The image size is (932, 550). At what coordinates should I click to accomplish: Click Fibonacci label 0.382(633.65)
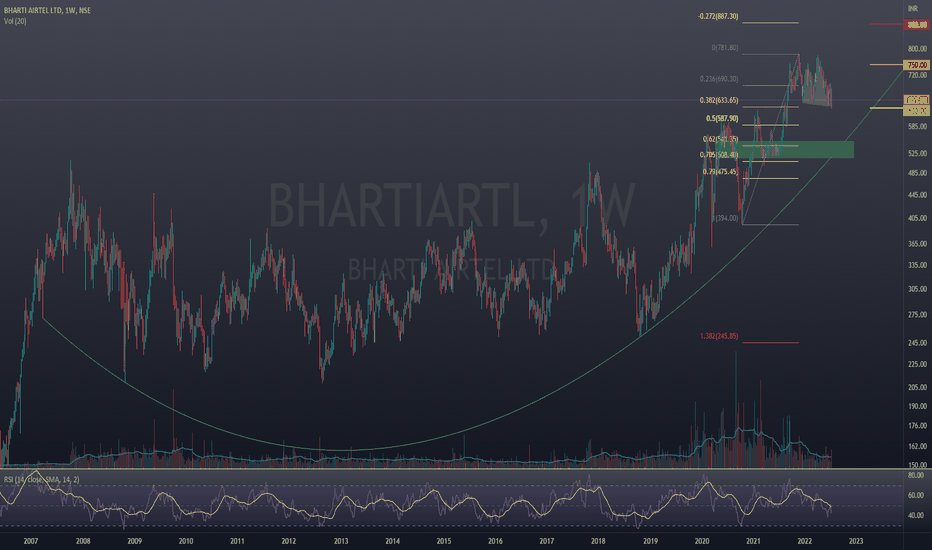[x=719, y=100]
